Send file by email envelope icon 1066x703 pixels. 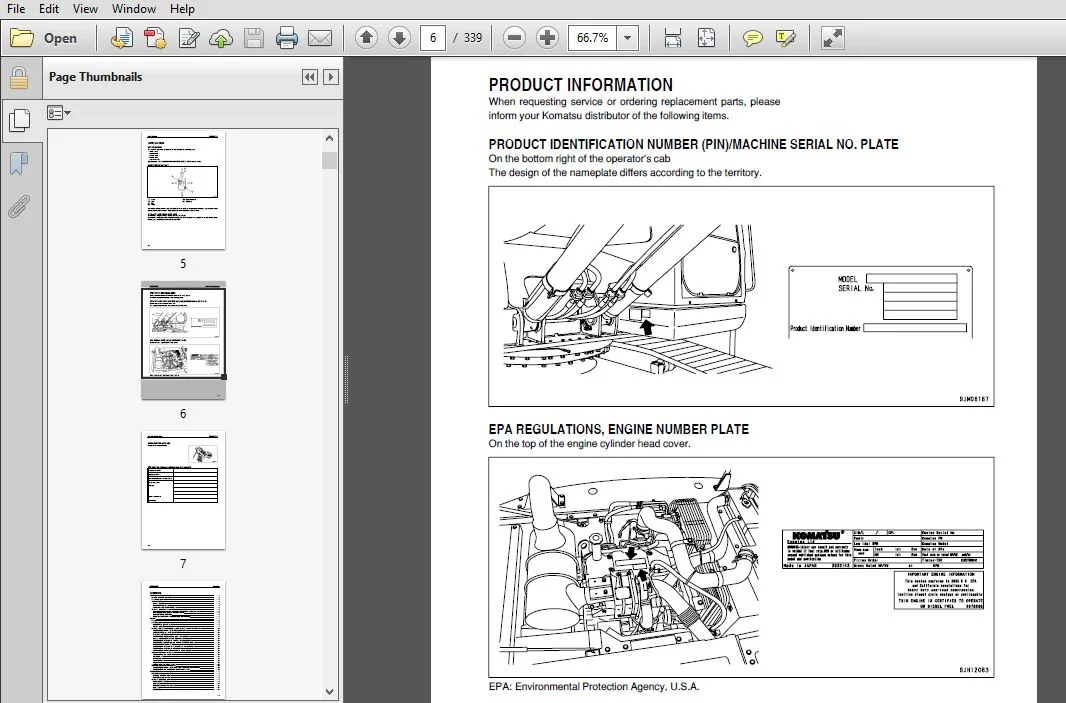(320, 38)
